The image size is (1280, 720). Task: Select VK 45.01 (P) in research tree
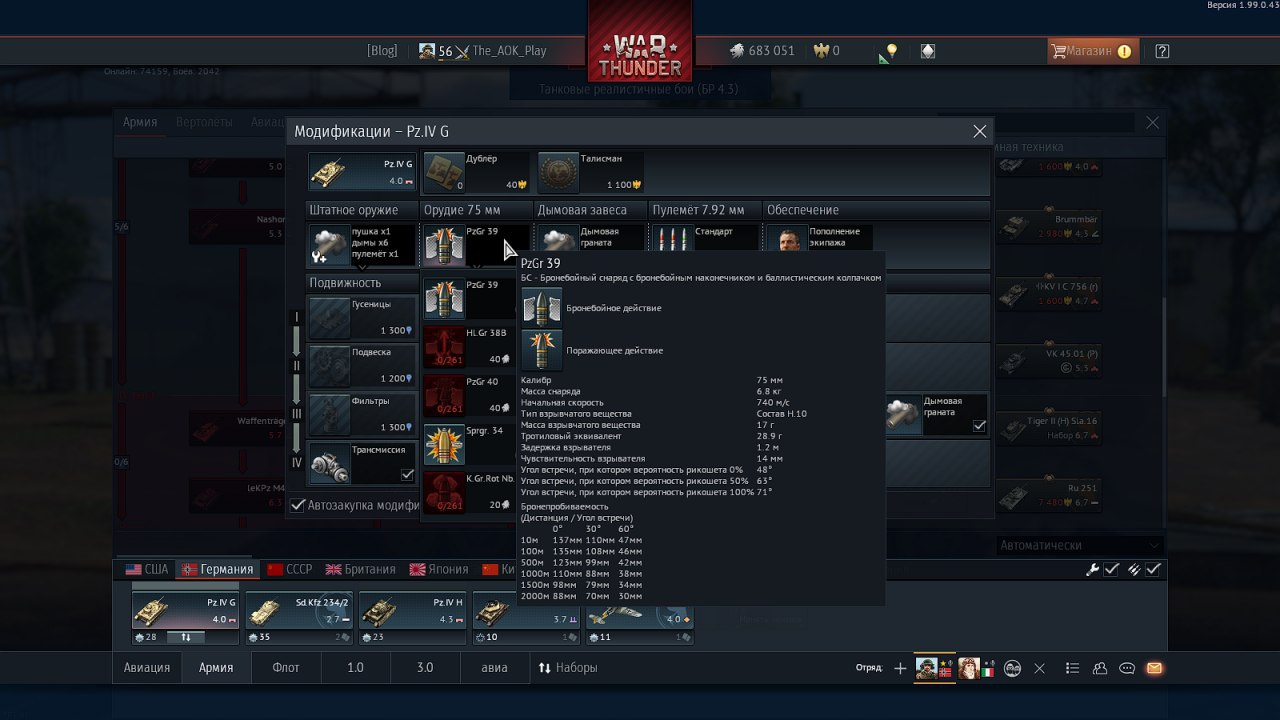[x=1050, y=360]
